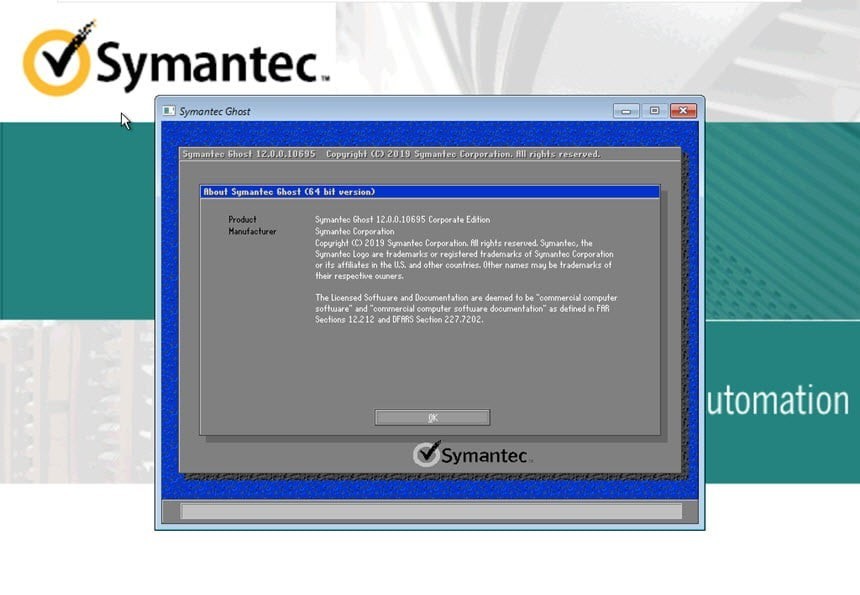
Task: Click the Symantec Ghost title bar text
Action: (216, 111)
